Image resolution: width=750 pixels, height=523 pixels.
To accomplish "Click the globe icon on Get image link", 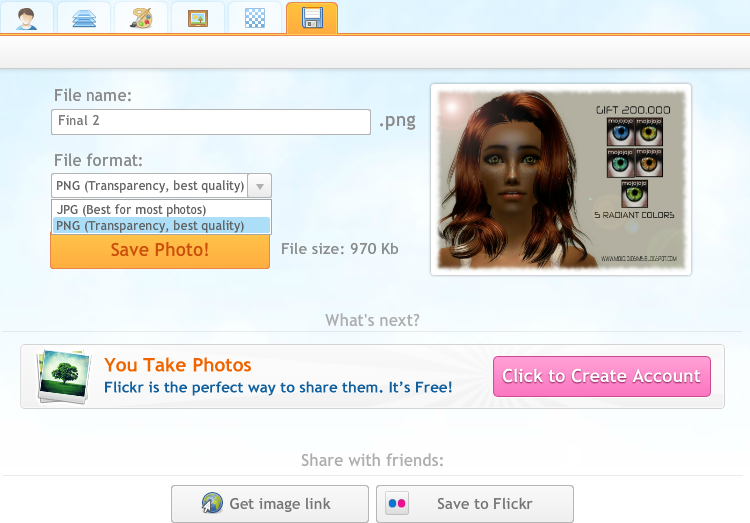I will pyautogui.click(x=212, y=503).
